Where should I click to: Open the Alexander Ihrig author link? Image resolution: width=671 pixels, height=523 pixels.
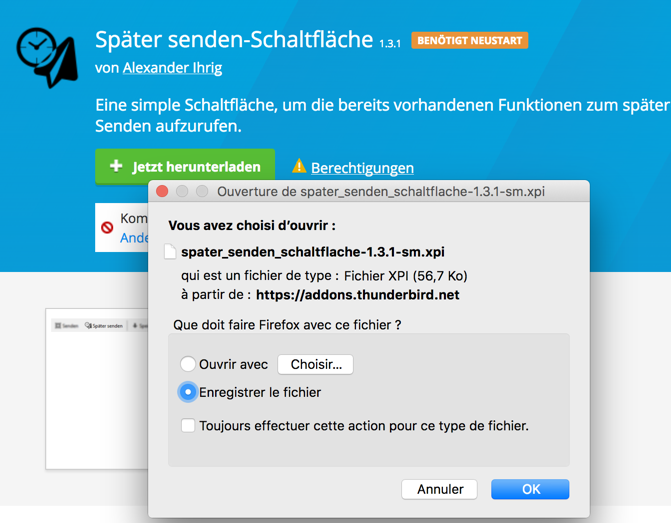click(x=172, y=68)
